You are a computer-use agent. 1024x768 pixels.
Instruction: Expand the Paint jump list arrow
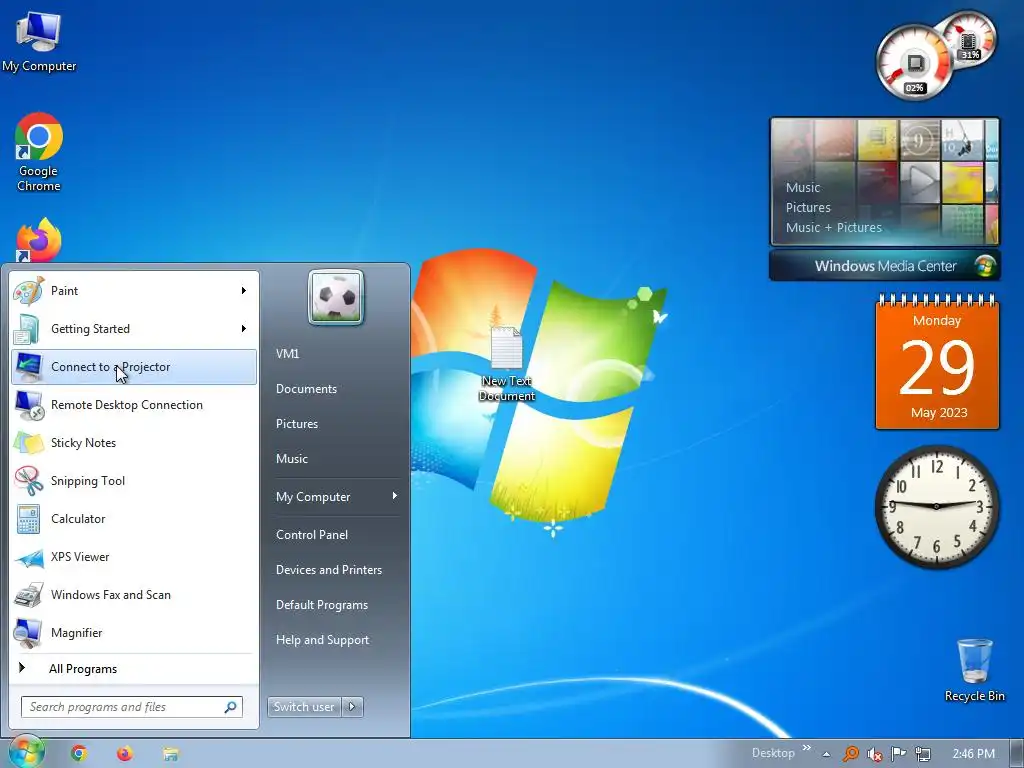tap(244, 291)
